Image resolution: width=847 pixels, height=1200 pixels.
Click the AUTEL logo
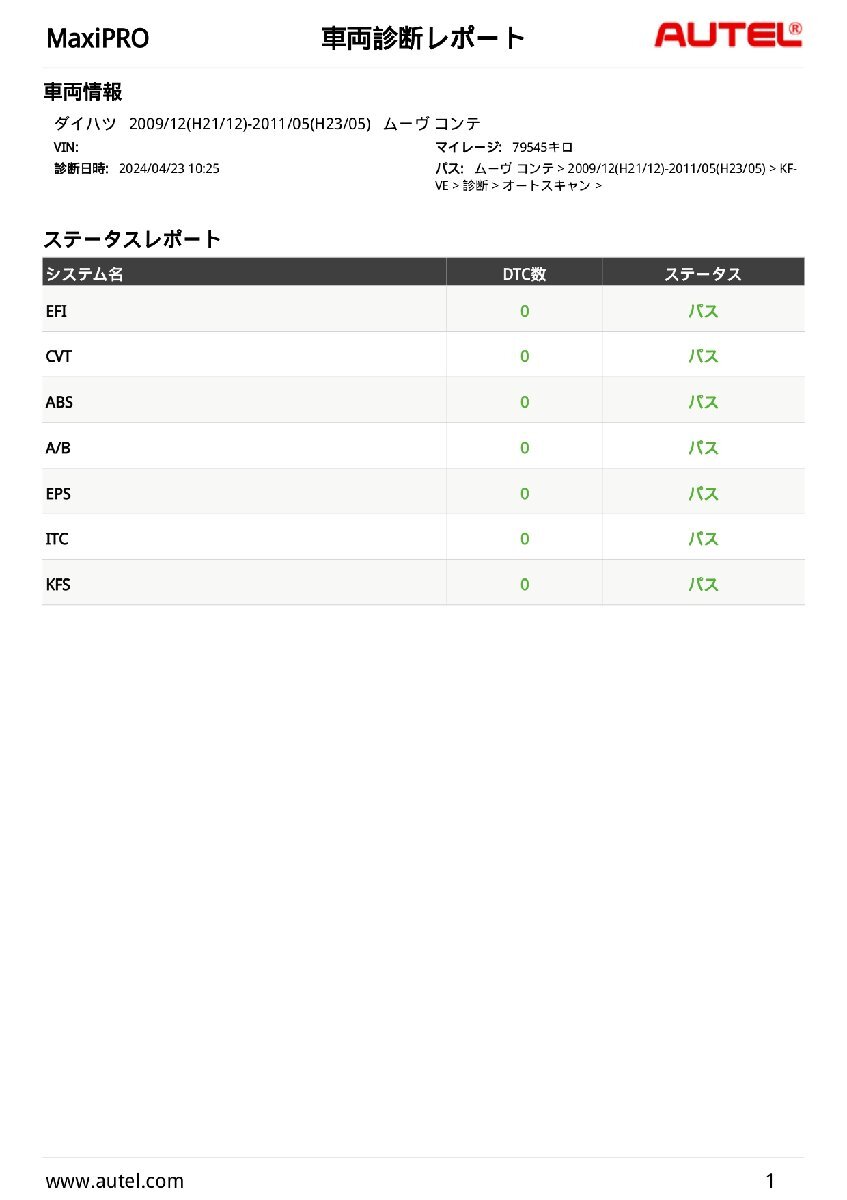pos(727,36)
